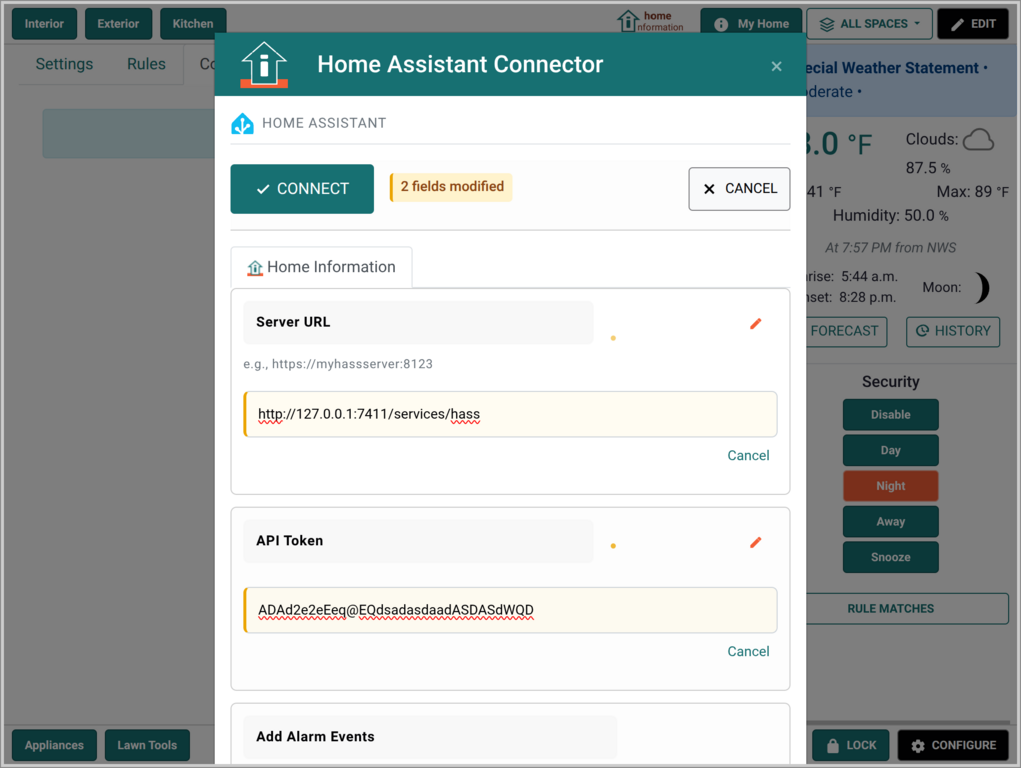Click the X icon on CANCEL button
The width and height of the screenshot is (1021, 768).
coord(709,189)
